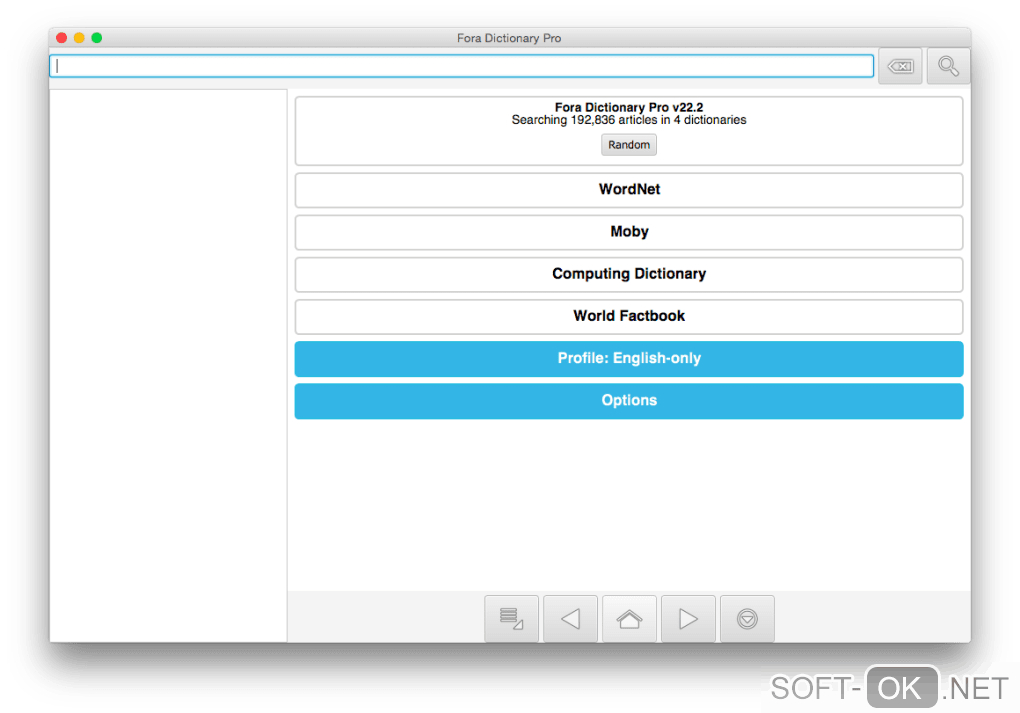Go to the Home screen icon
This screenshot has height=713, width=1020.
click(x=629, y=618)
